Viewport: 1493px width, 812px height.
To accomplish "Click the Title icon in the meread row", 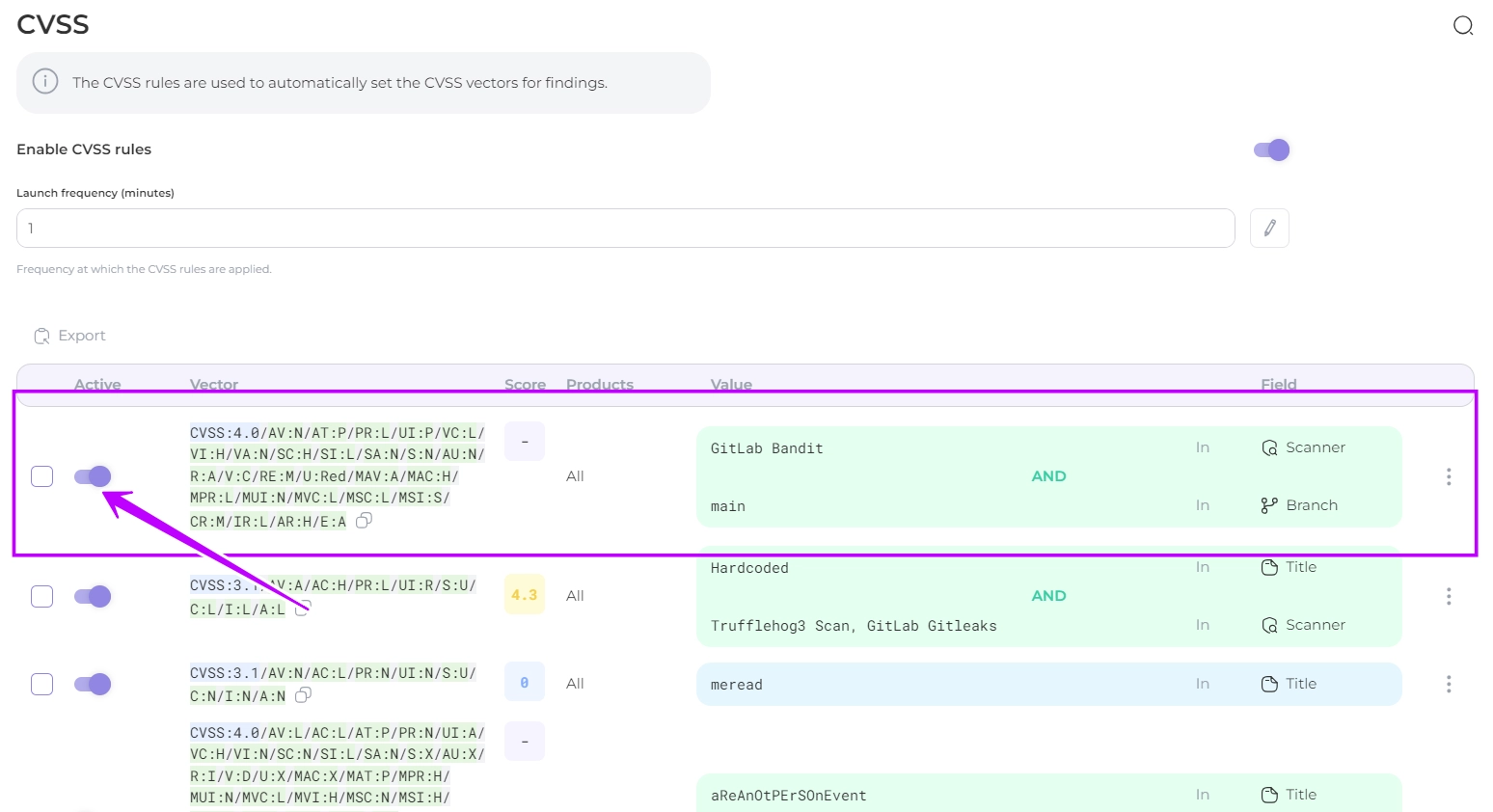I will point(1269,684).
